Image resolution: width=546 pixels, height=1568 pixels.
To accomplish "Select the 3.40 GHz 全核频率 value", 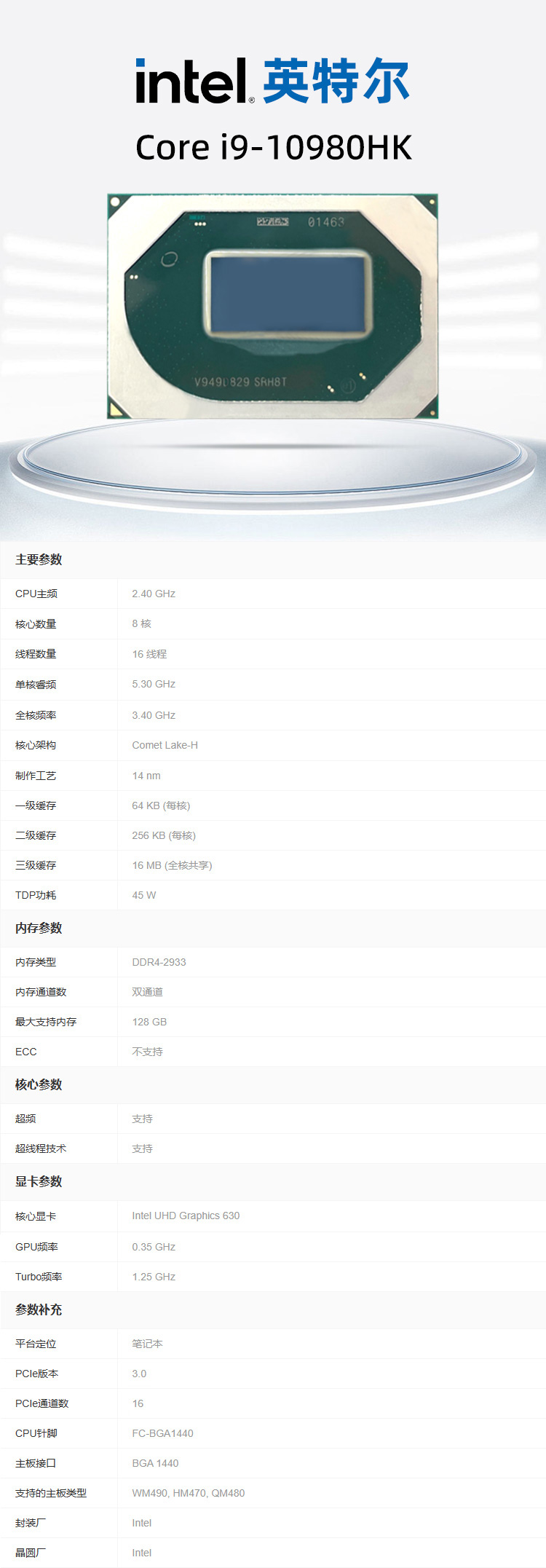I will coord(154,715).
